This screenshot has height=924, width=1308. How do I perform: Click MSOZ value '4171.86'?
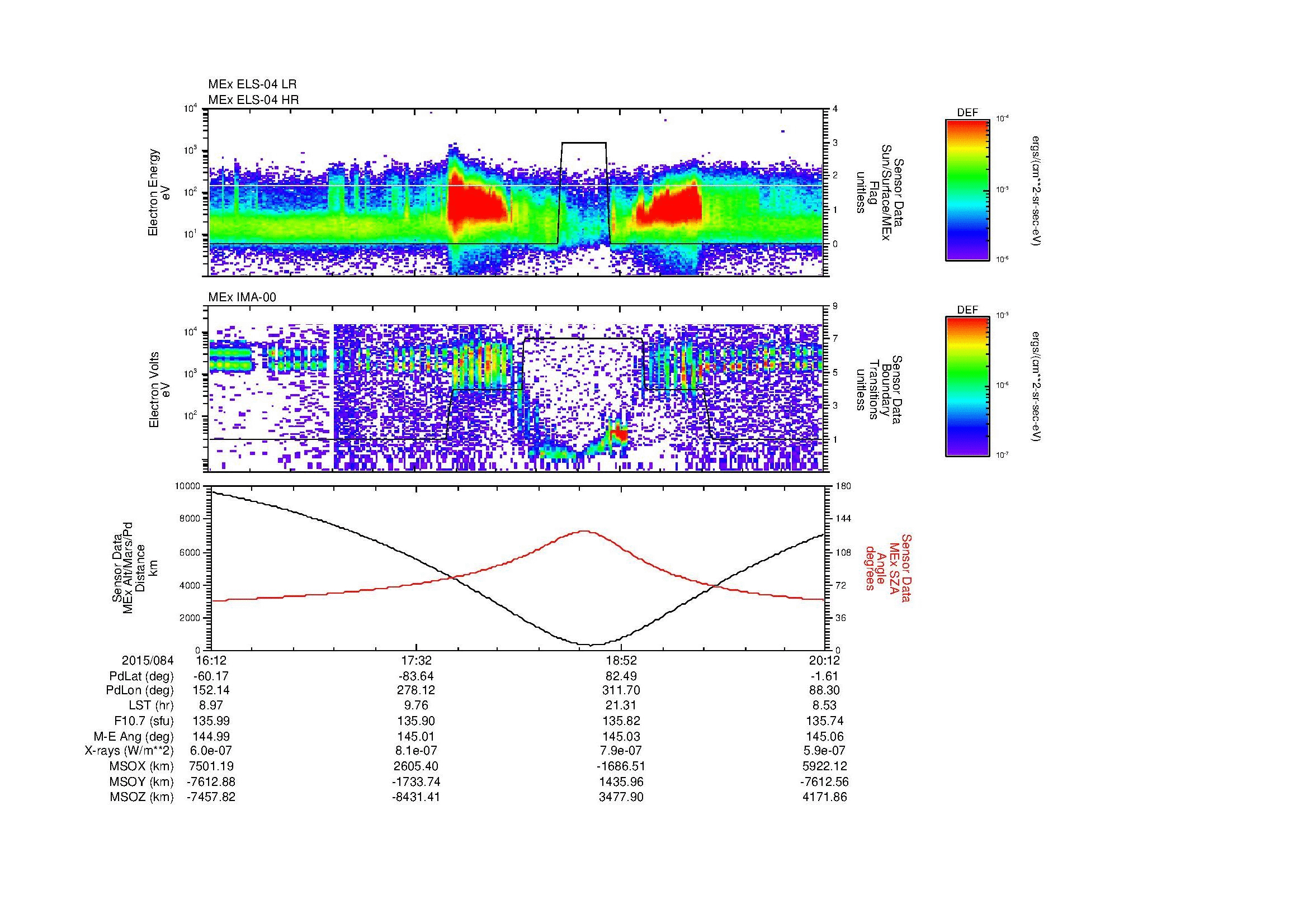825,797
